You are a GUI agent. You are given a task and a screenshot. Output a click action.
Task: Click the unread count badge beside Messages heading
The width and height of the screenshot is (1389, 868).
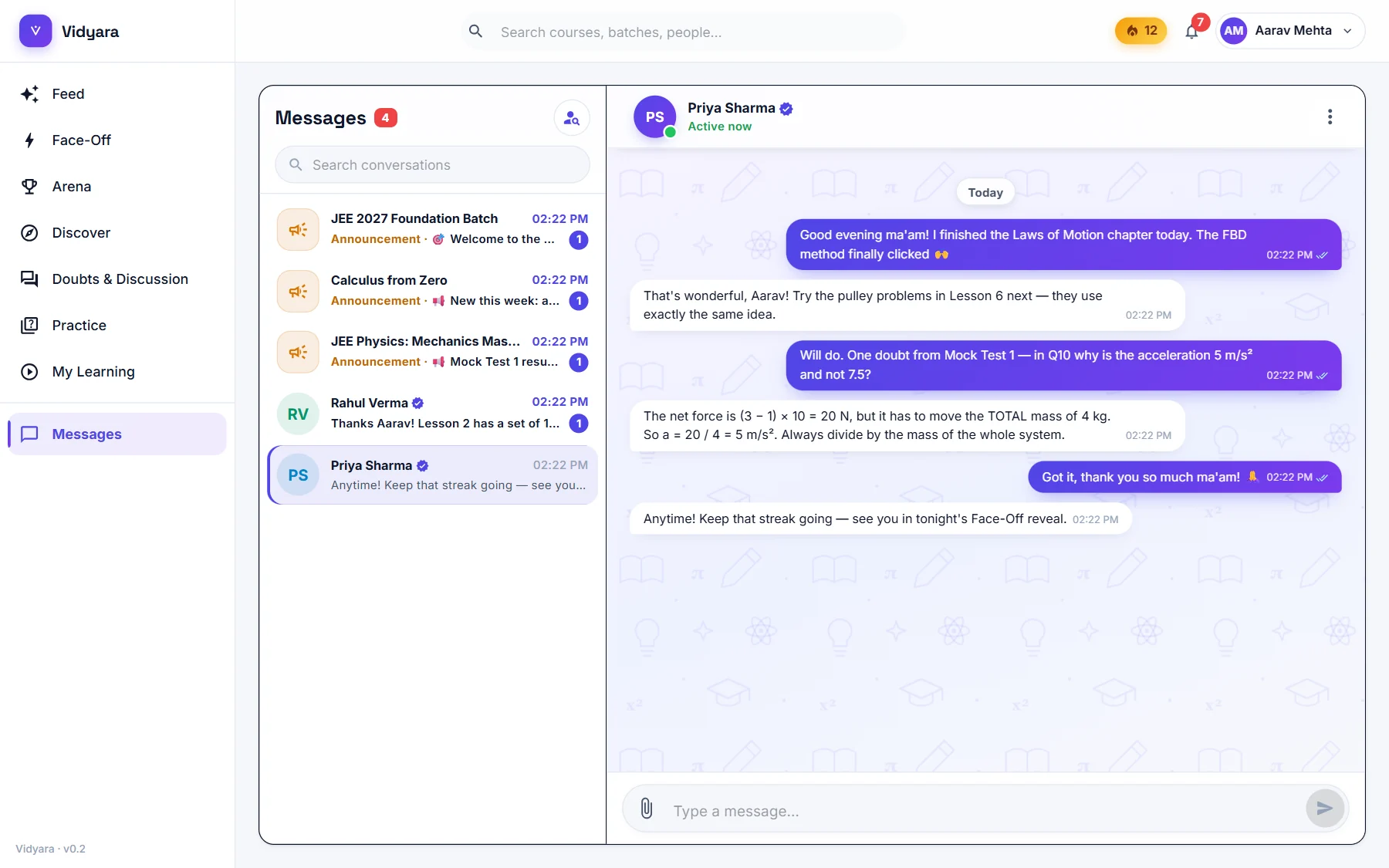point(386,118)
